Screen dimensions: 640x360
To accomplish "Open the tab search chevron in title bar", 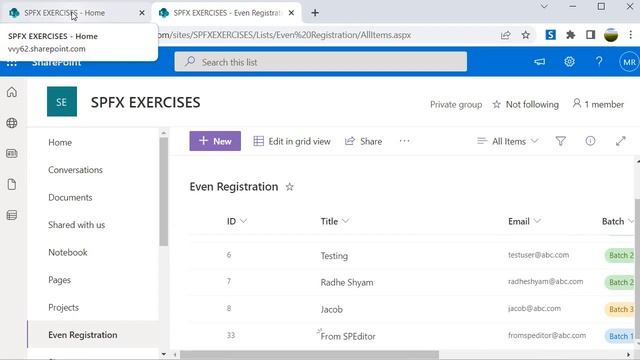I will click(x=544, y=7).
